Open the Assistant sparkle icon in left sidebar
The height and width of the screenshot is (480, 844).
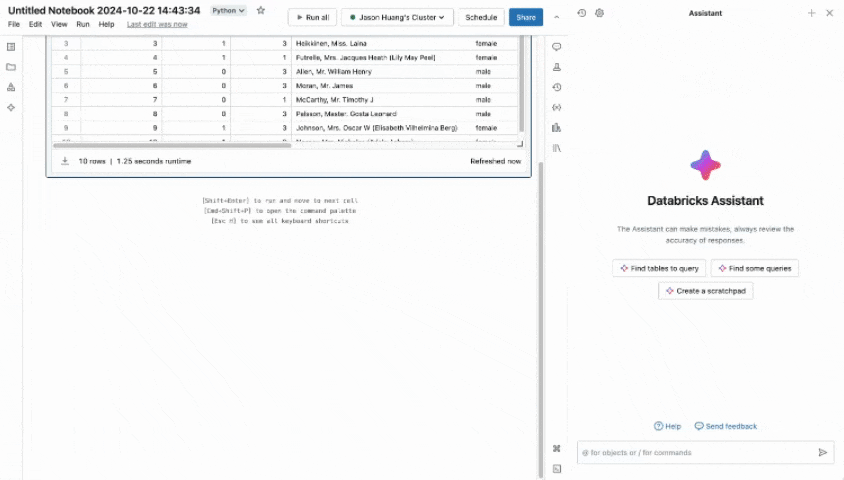point(11,108)
